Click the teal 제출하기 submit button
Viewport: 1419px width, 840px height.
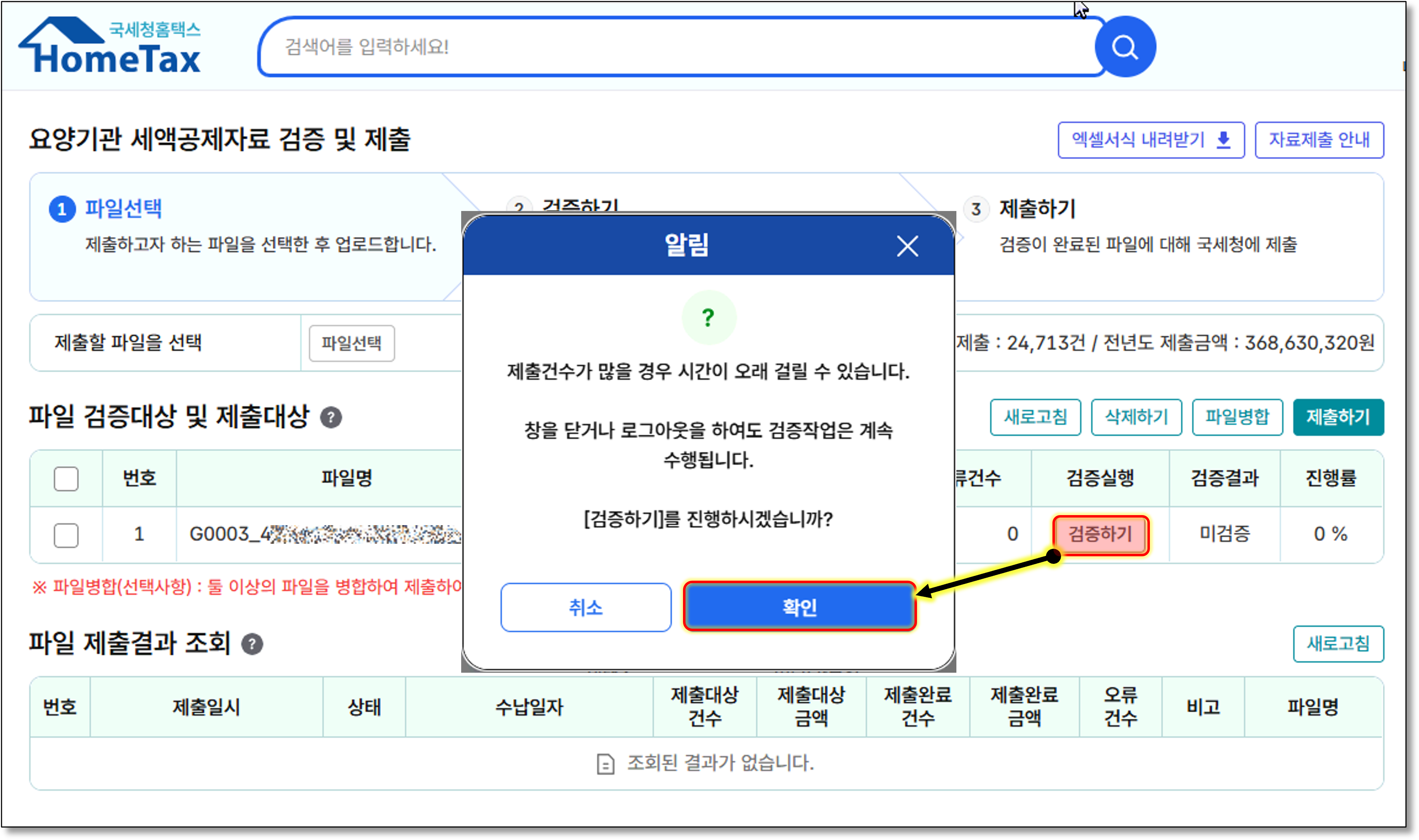[x=1337, y=418]
